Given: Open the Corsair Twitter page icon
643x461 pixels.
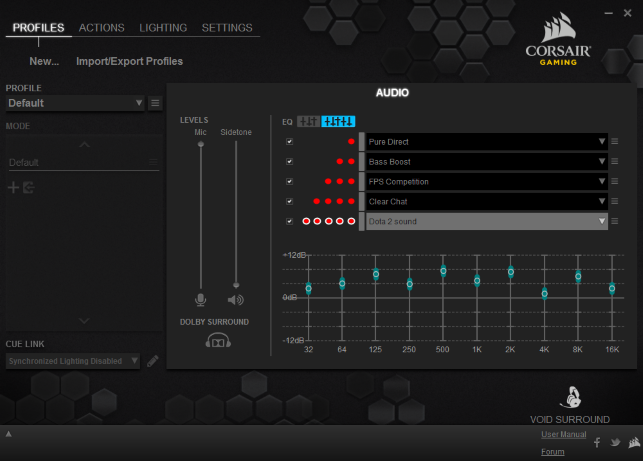Looking at the screenshot, I should tap(615, 442).
